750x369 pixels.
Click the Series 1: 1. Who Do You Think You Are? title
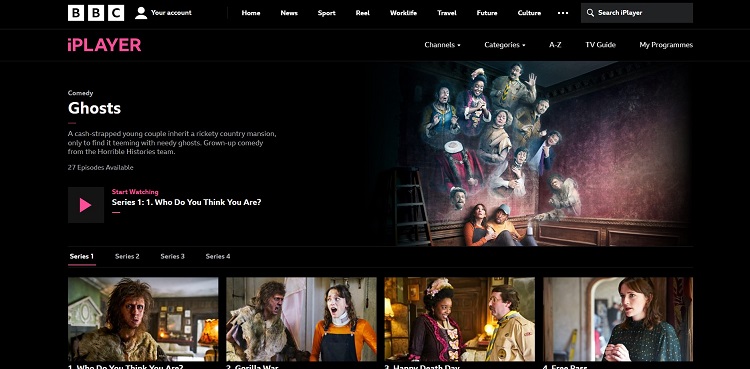[x=187, y=202]
